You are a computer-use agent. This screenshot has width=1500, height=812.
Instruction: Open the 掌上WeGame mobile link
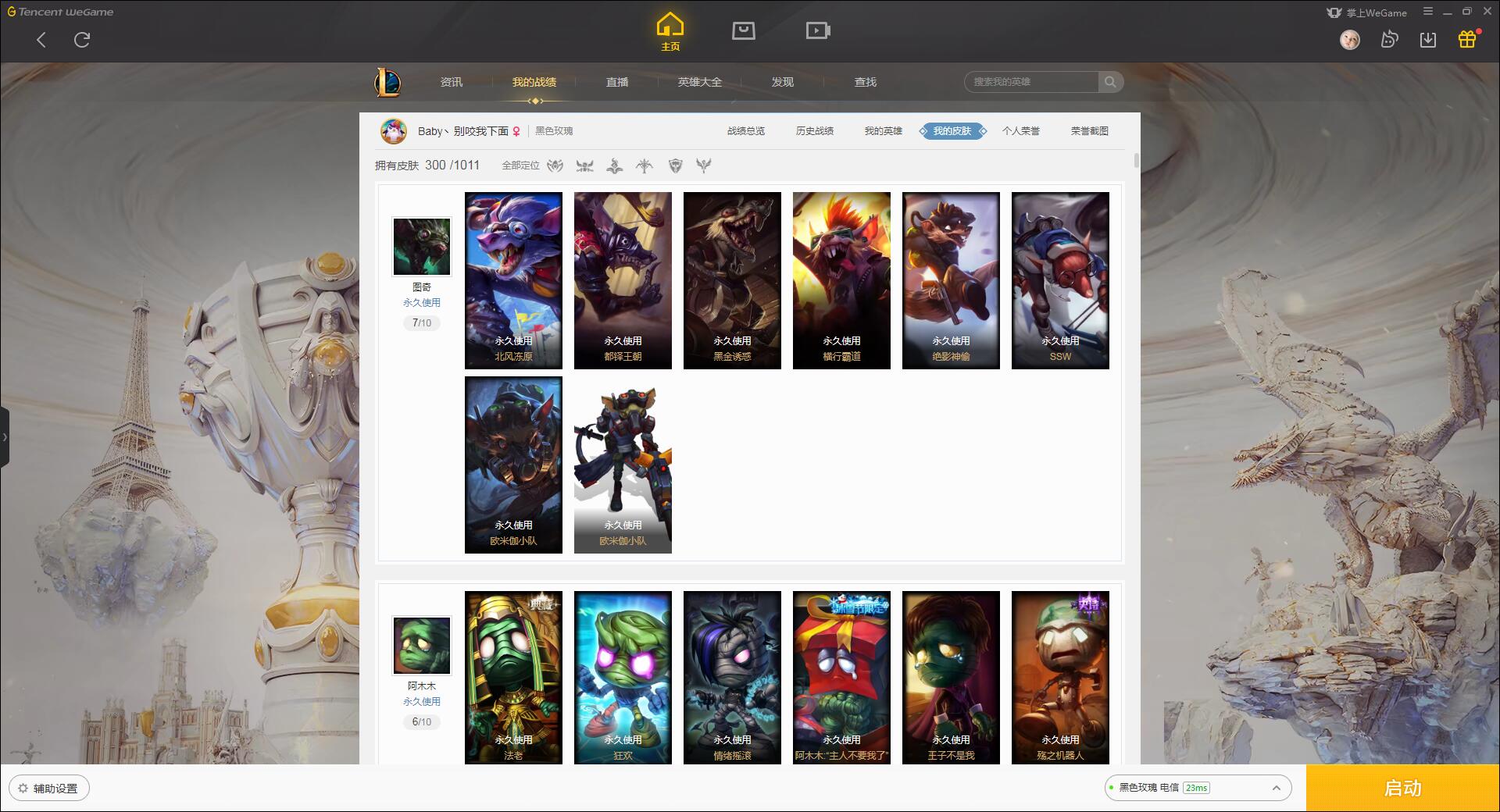[1366, 12]
